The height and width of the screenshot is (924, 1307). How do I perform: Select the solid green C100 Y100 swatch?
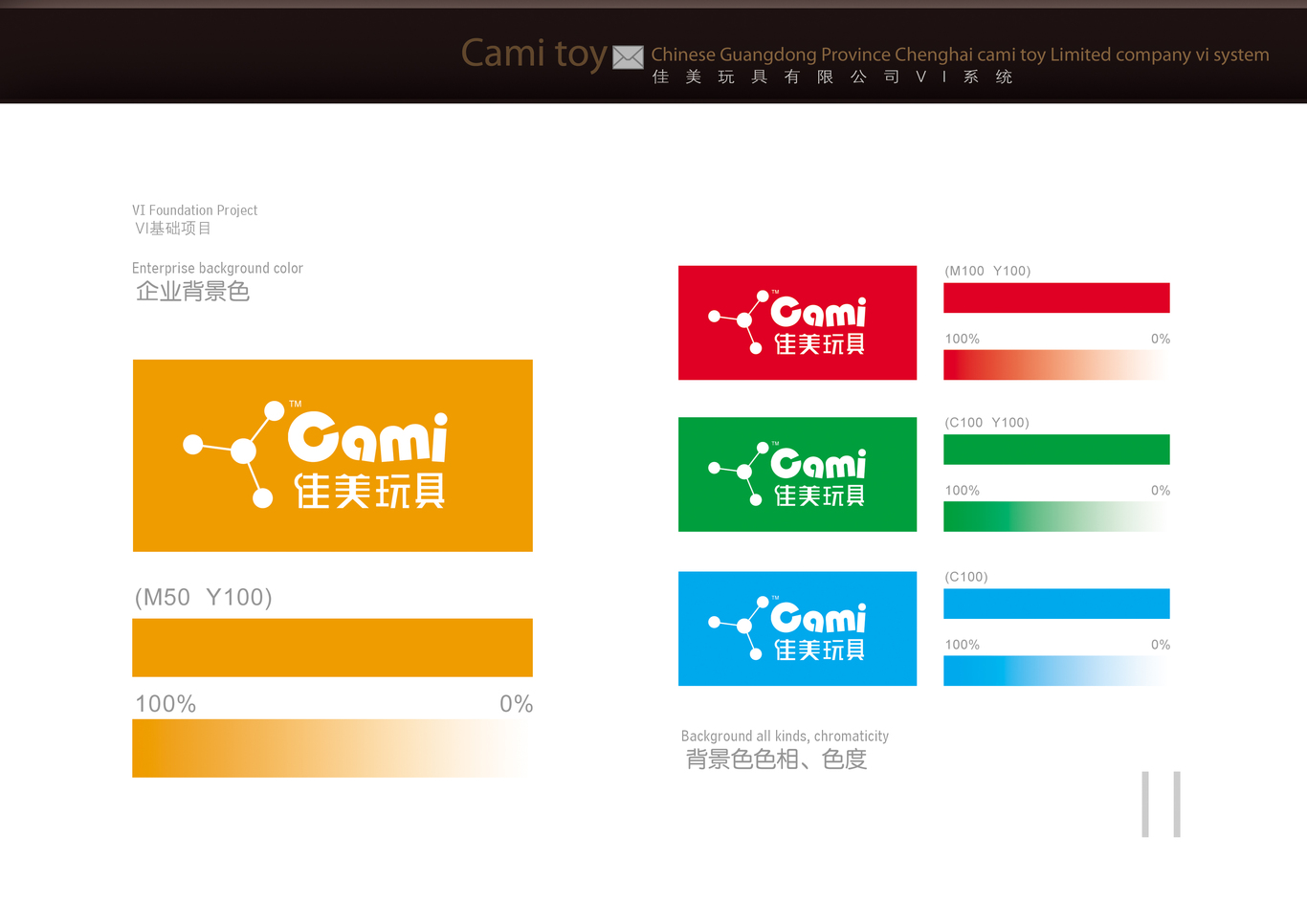pyautogui.click(x=1056, y=450)
